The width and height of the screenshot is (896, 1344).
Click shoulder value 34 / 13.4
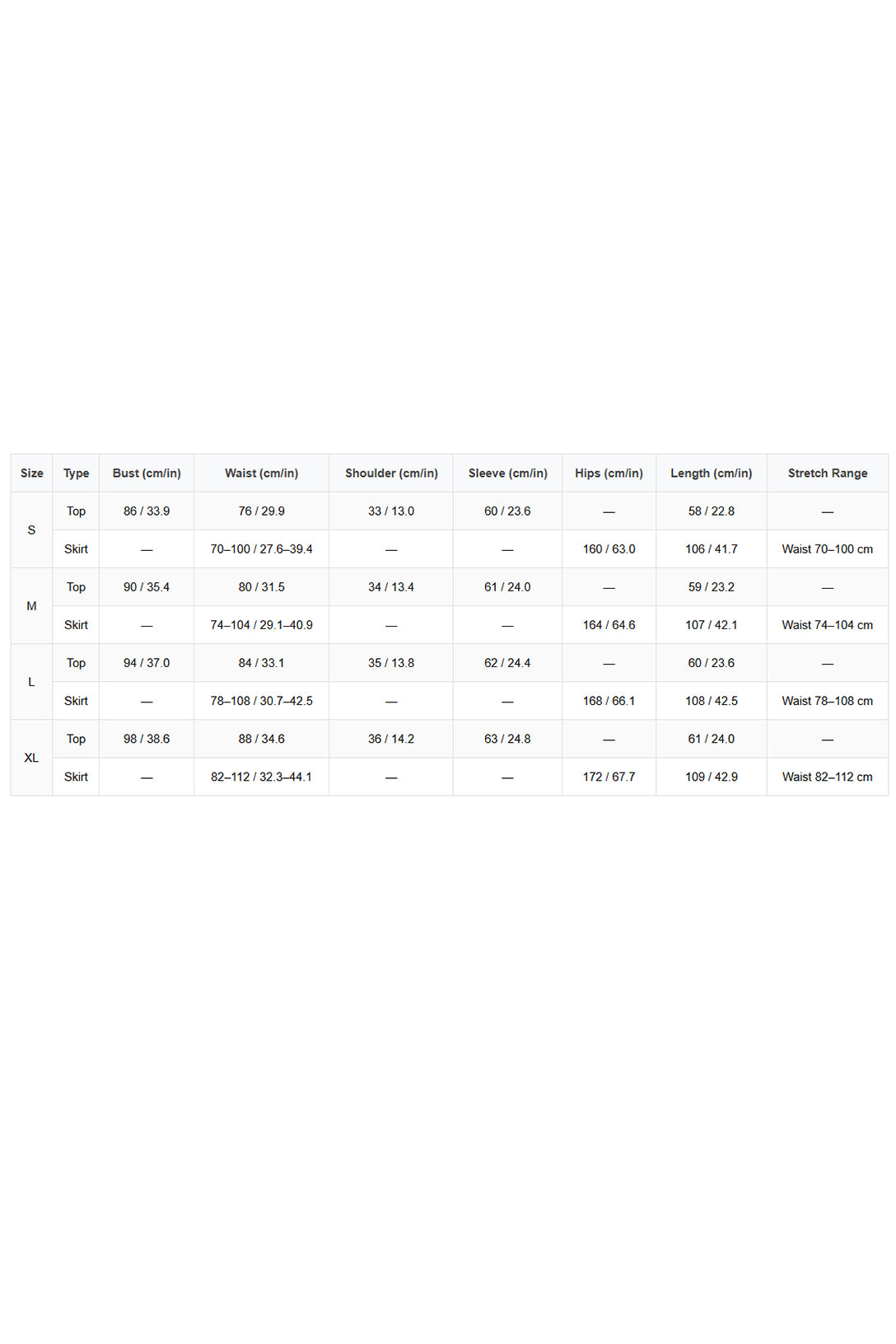click(391, 586)
